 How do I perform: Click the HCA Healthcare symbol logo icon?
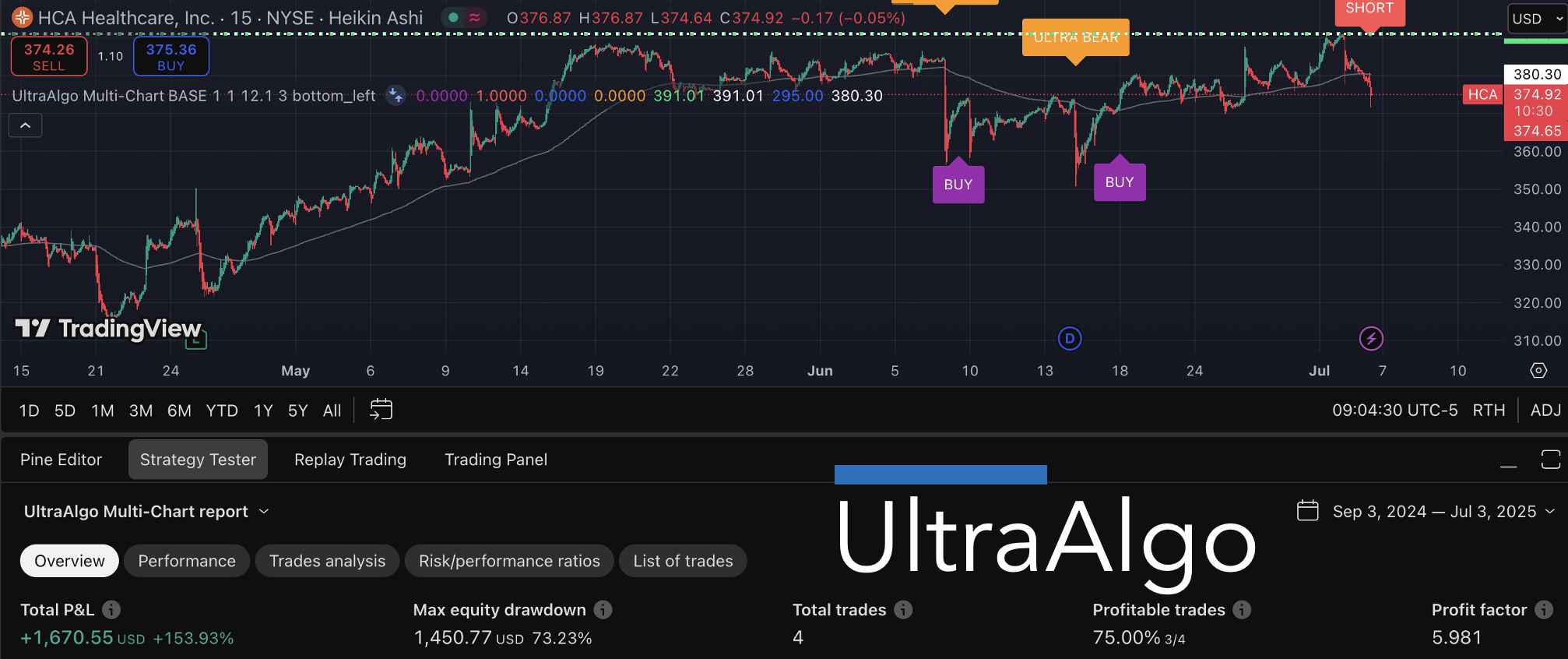22,17
